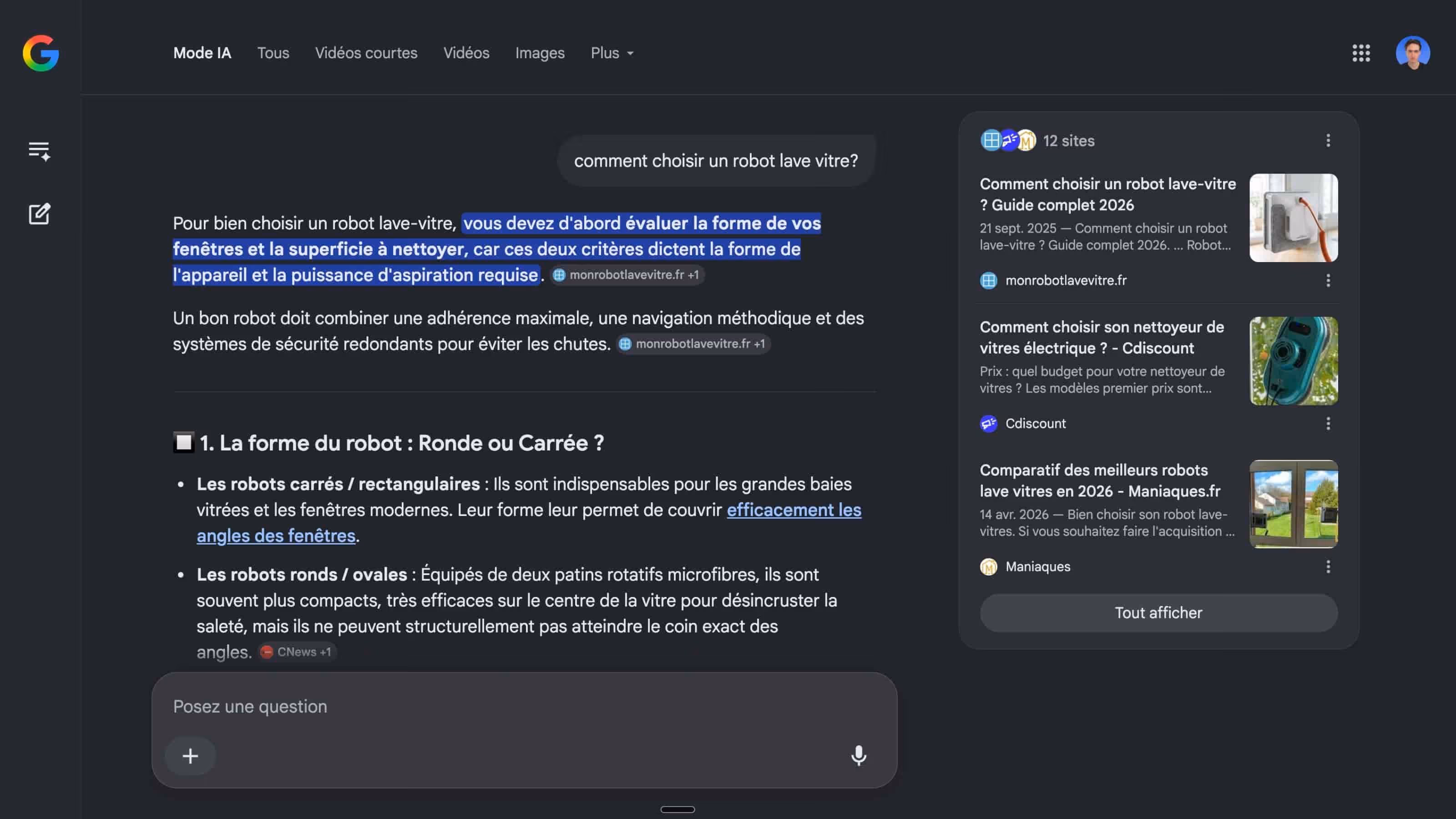Click the Cdiscount source name
The width and height of the screenshot is (1456, 819).
pyautogui.click(x=1036, y=423)
